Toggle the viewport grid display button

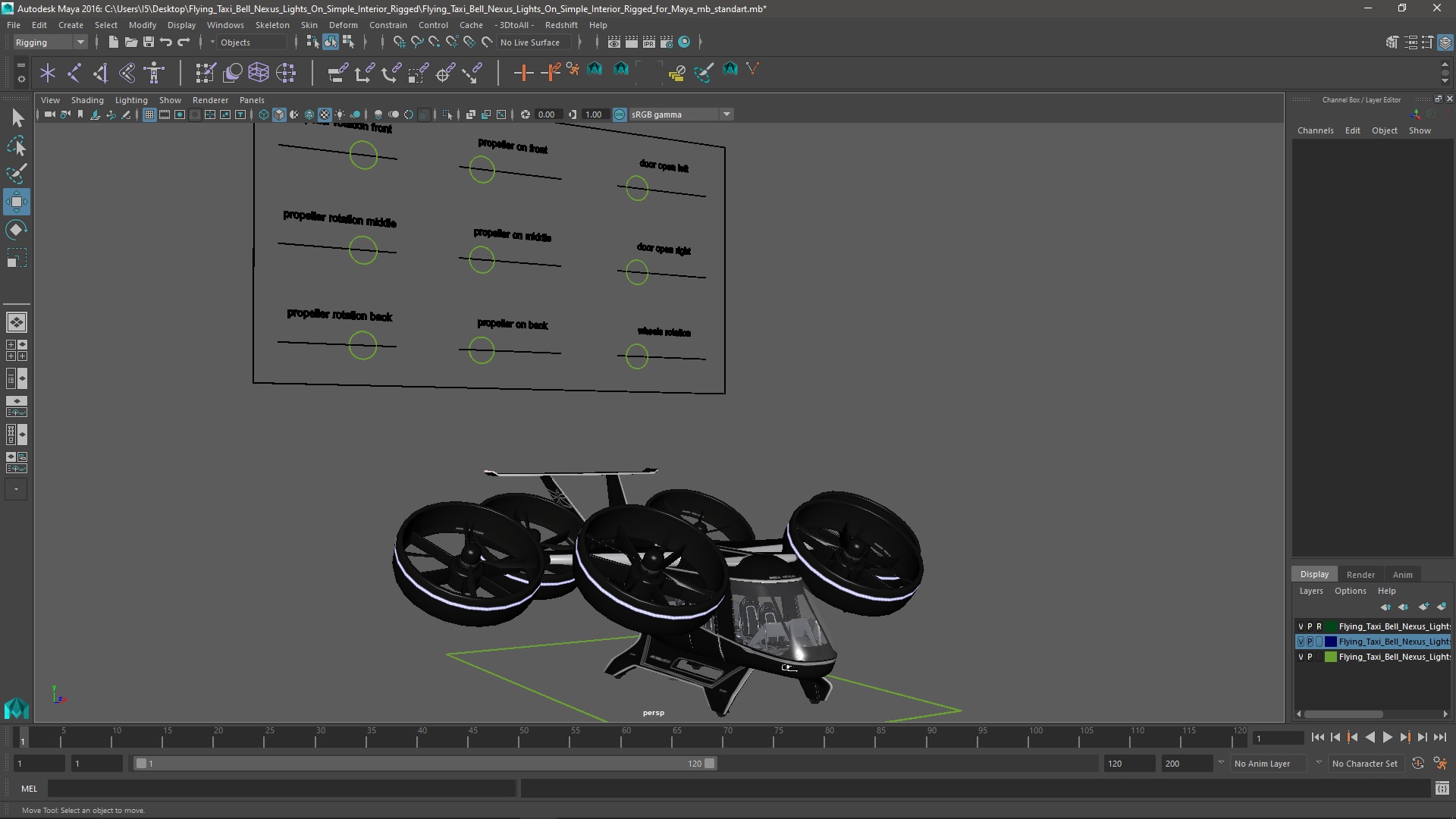coord(149,115)
